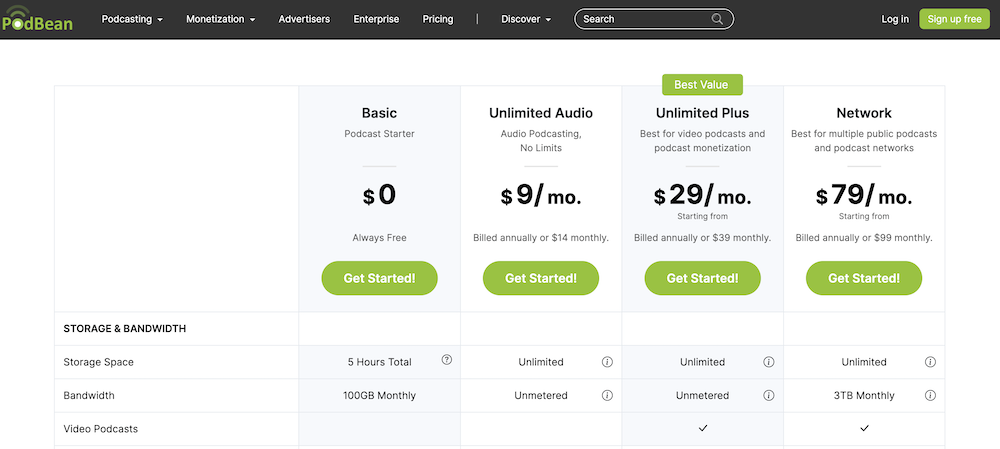
Task: Expand the Discover menu
Action: (526, 19)
